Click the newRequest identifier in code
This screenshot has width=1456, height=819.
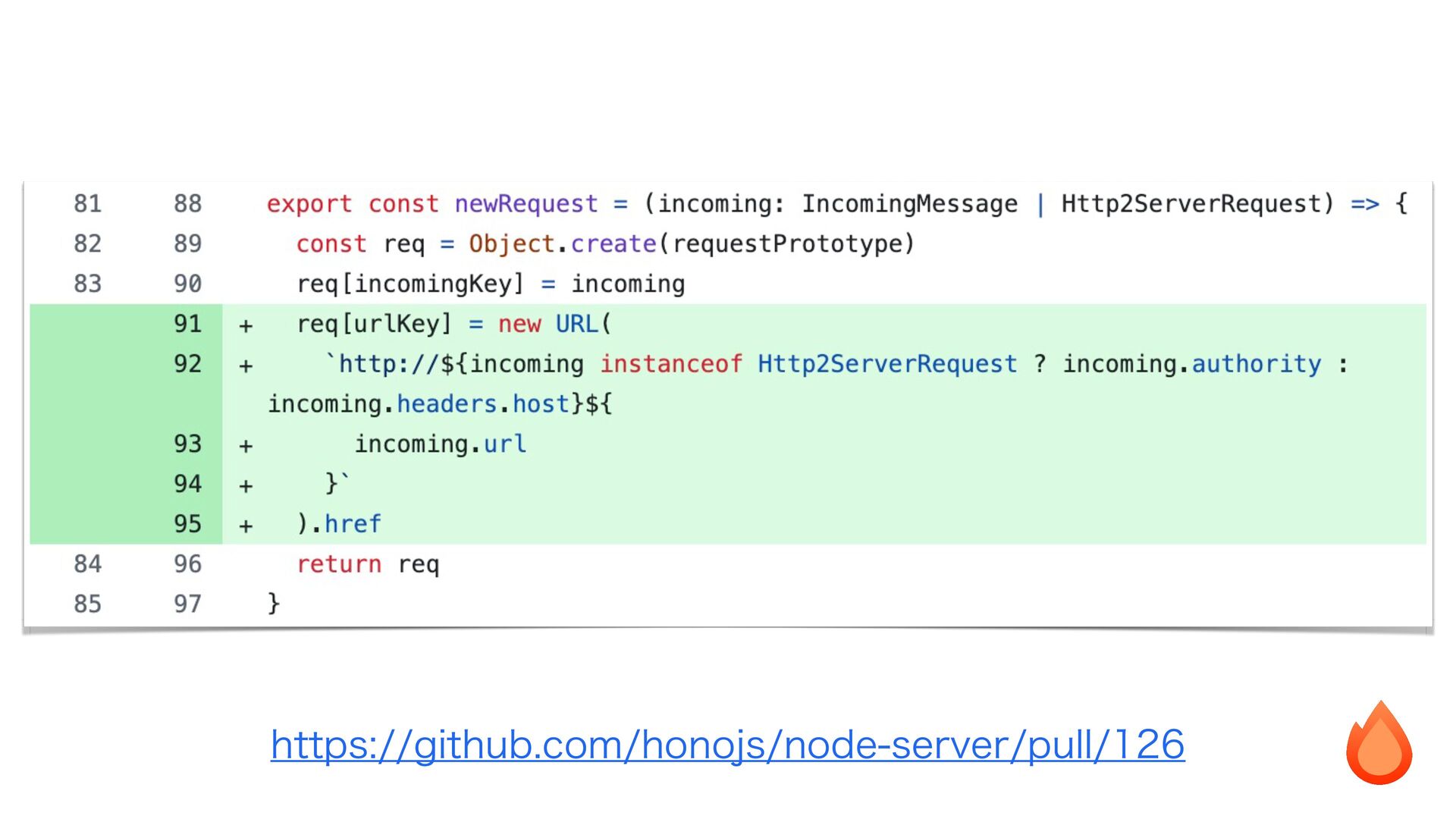(526, 203)
